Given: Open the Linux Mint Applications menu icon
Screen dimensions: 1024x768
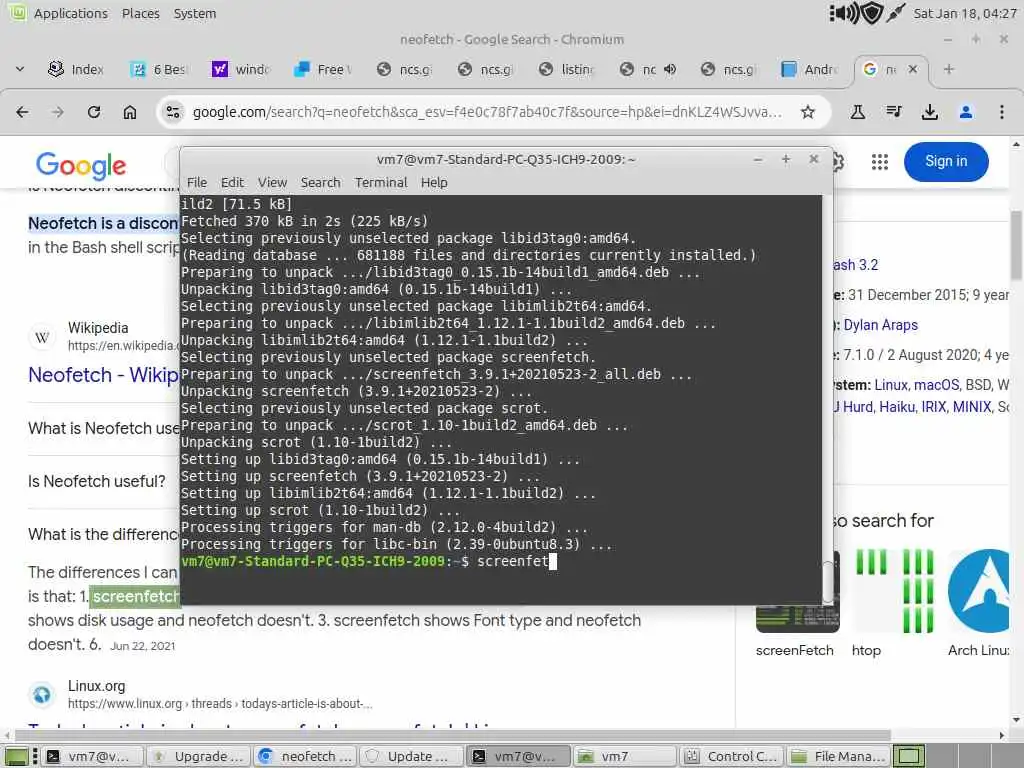Looking at the screenshot, I should click(18, 12).
